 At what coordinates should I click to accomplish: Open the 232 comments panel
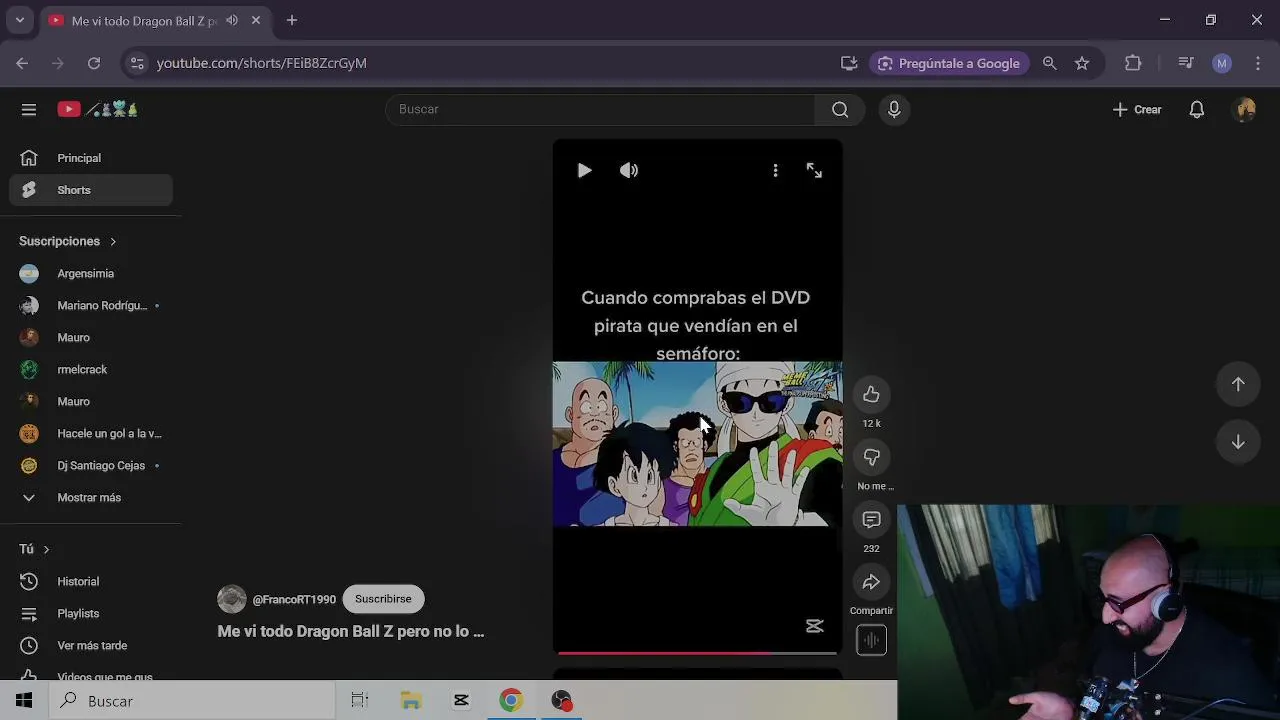[871, 520]
